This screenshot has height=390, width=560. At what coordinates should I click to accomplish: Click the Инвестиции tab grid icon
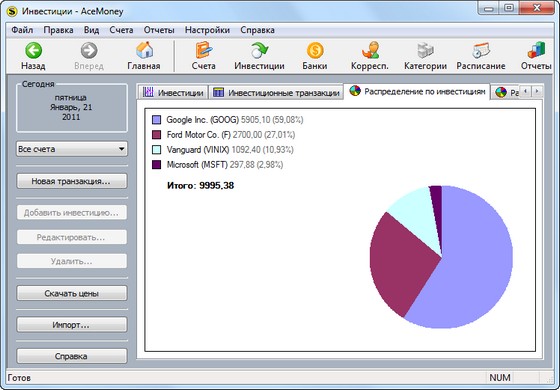pos(148,92)
